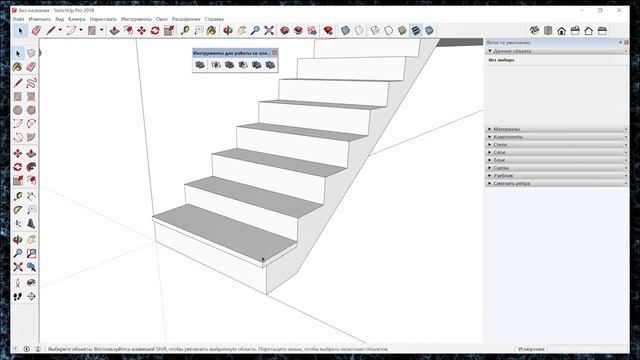
Task: Toggle X-Ray face style
Action: [x=345, y=31]
